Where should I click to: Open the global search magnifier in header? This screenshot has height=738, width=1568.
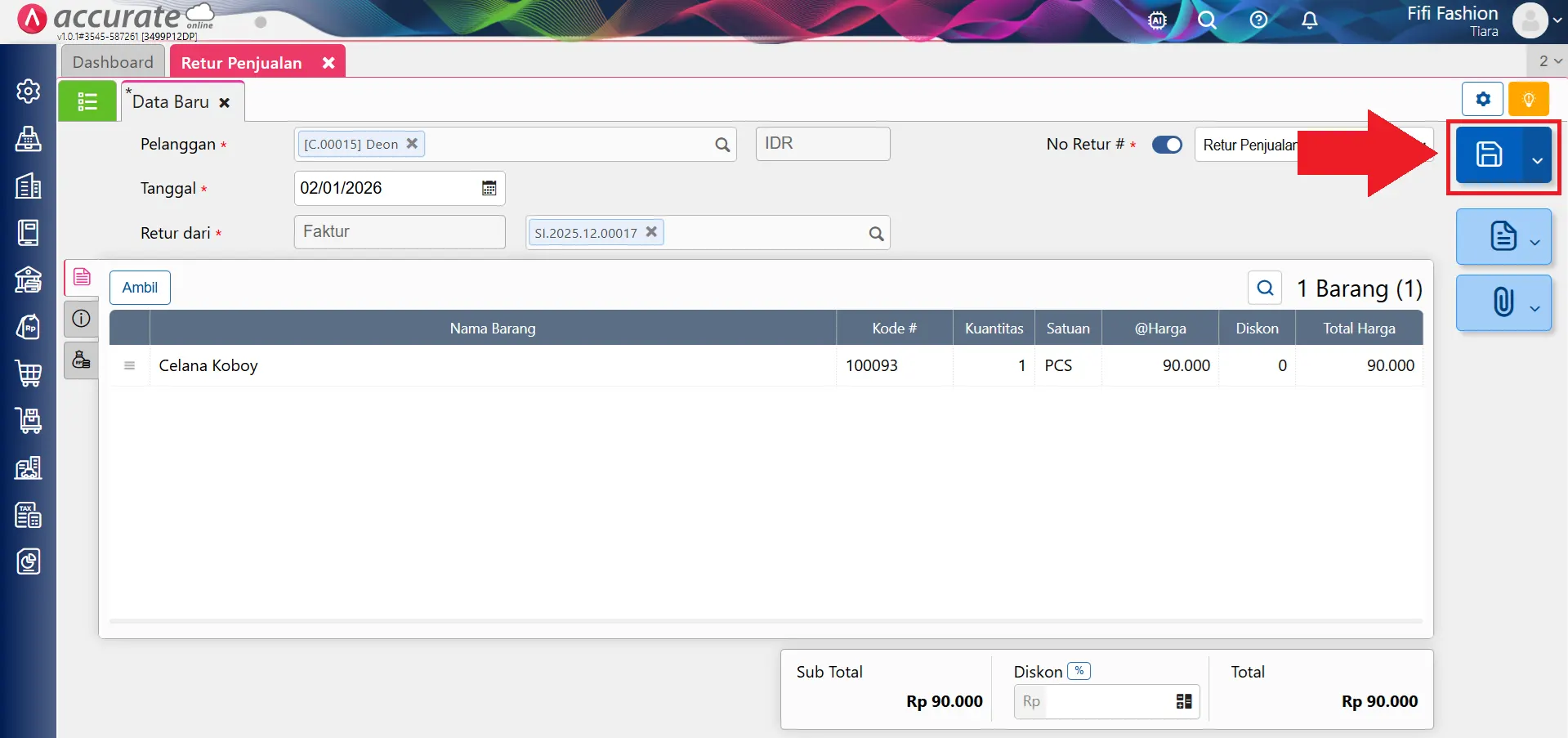click(1207, 20)
